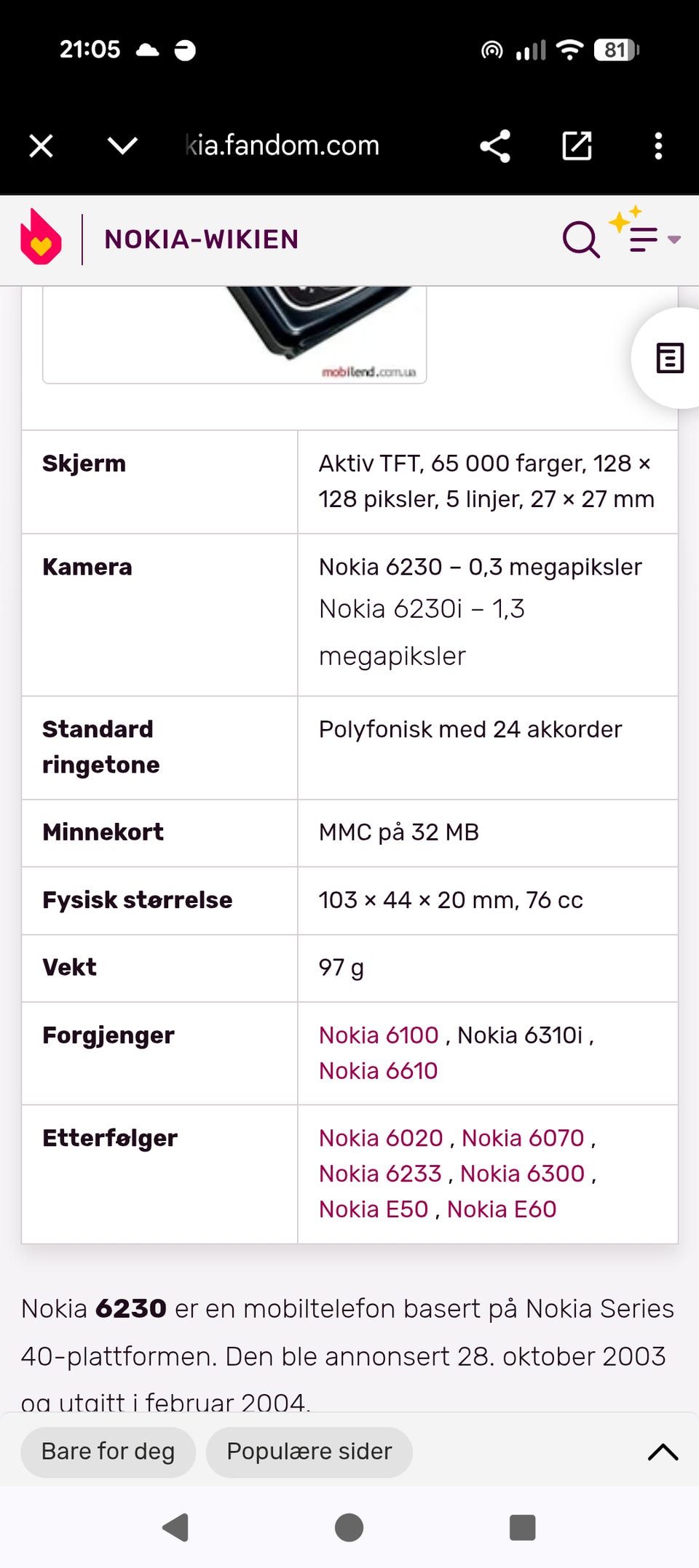Tap Android home navigation button
This screenshot has width=699, height=1568.
(349, 1527)
